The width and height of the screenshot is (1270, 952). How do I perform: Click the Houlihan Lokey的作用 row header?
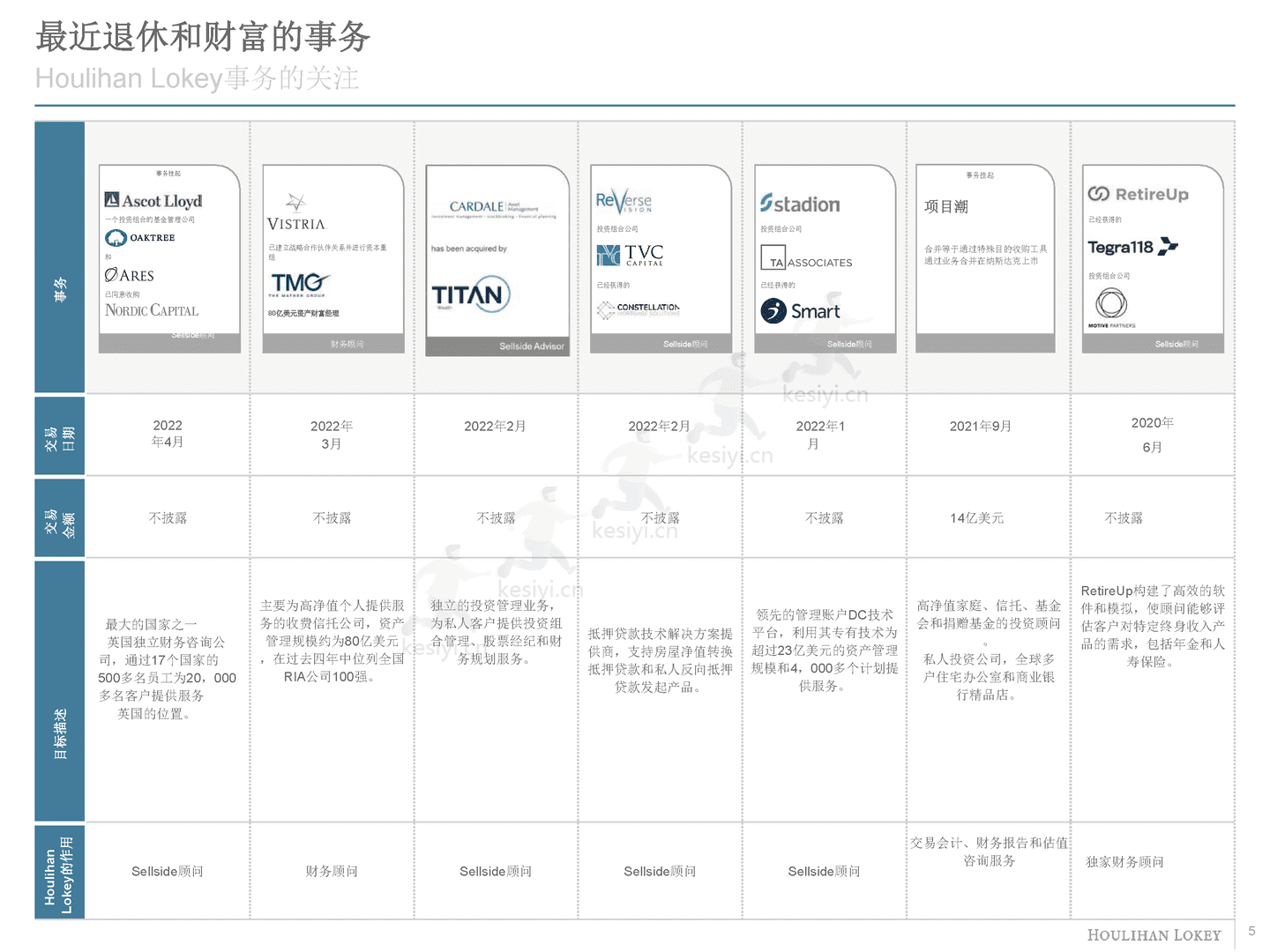click(60, 872)
